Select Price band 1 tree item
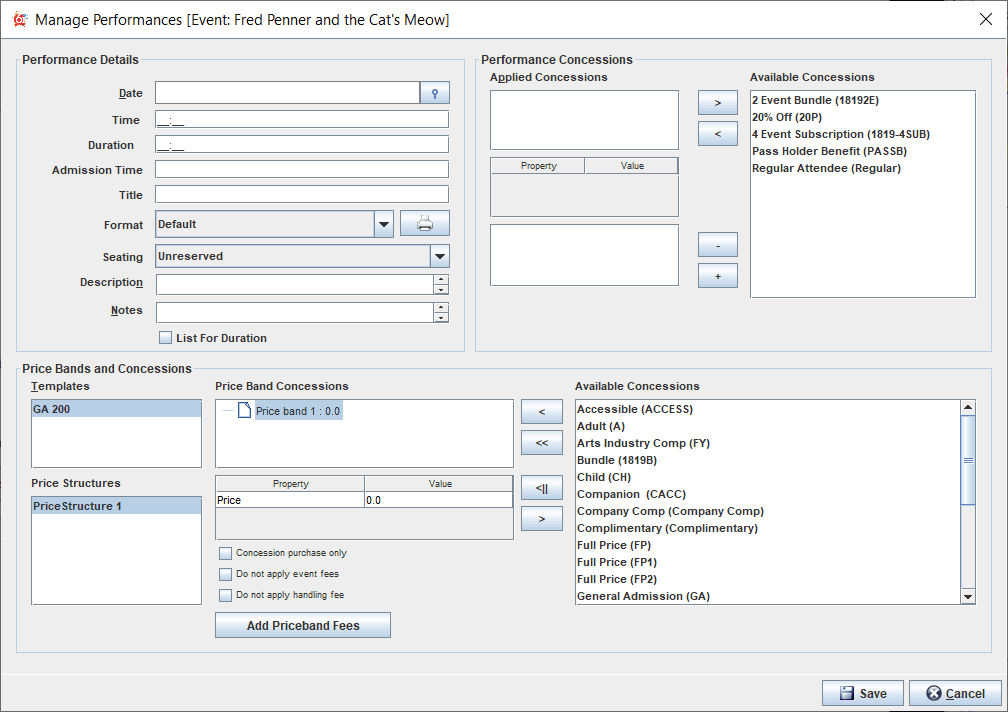 click(x=298, y=411)
